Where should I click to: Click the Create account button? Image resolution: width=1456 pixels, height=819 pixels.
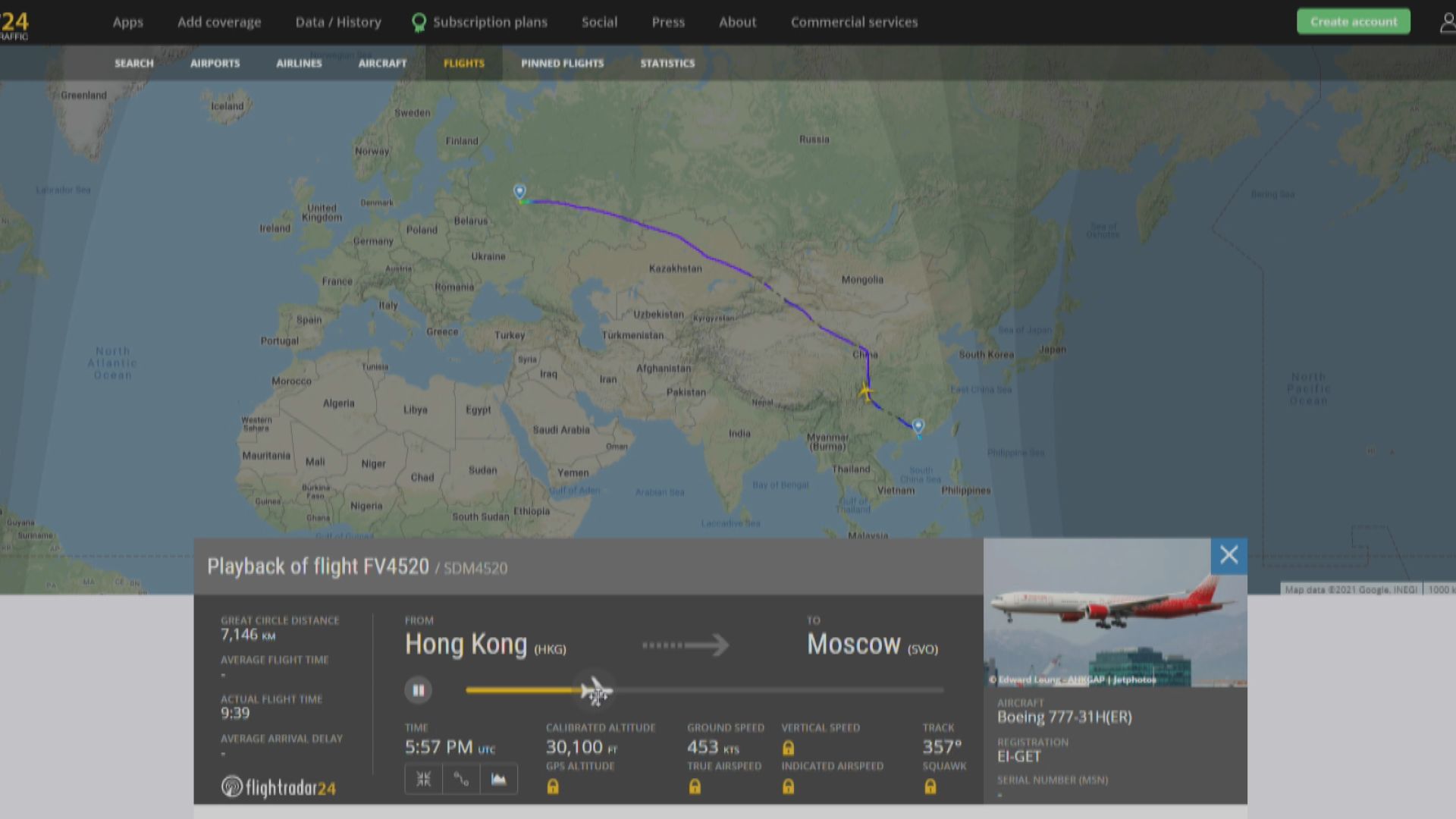1354,21
